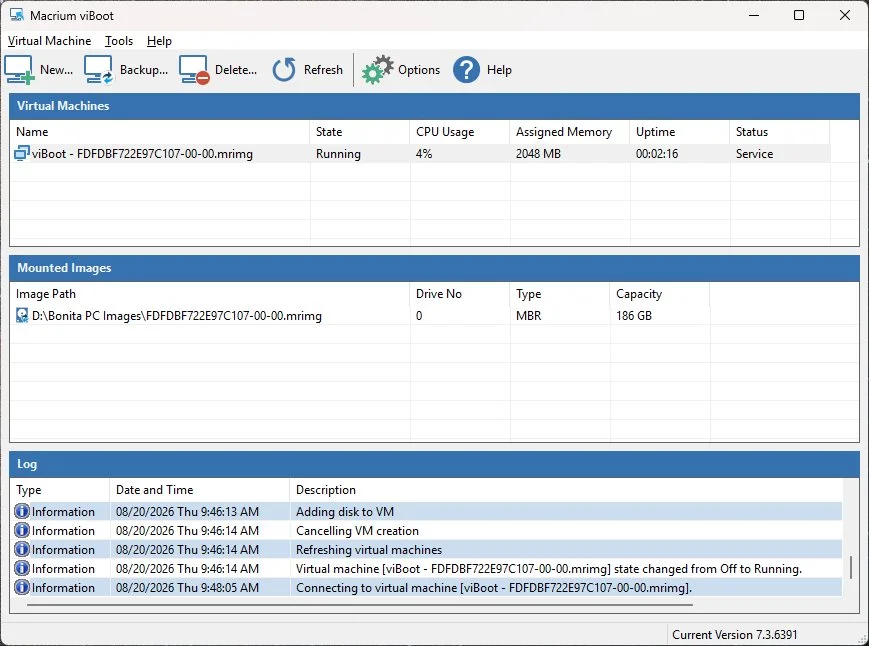Click the 4% CPU usage value
Viewport: 869px width, 646px height.
(x=424, y=153)
